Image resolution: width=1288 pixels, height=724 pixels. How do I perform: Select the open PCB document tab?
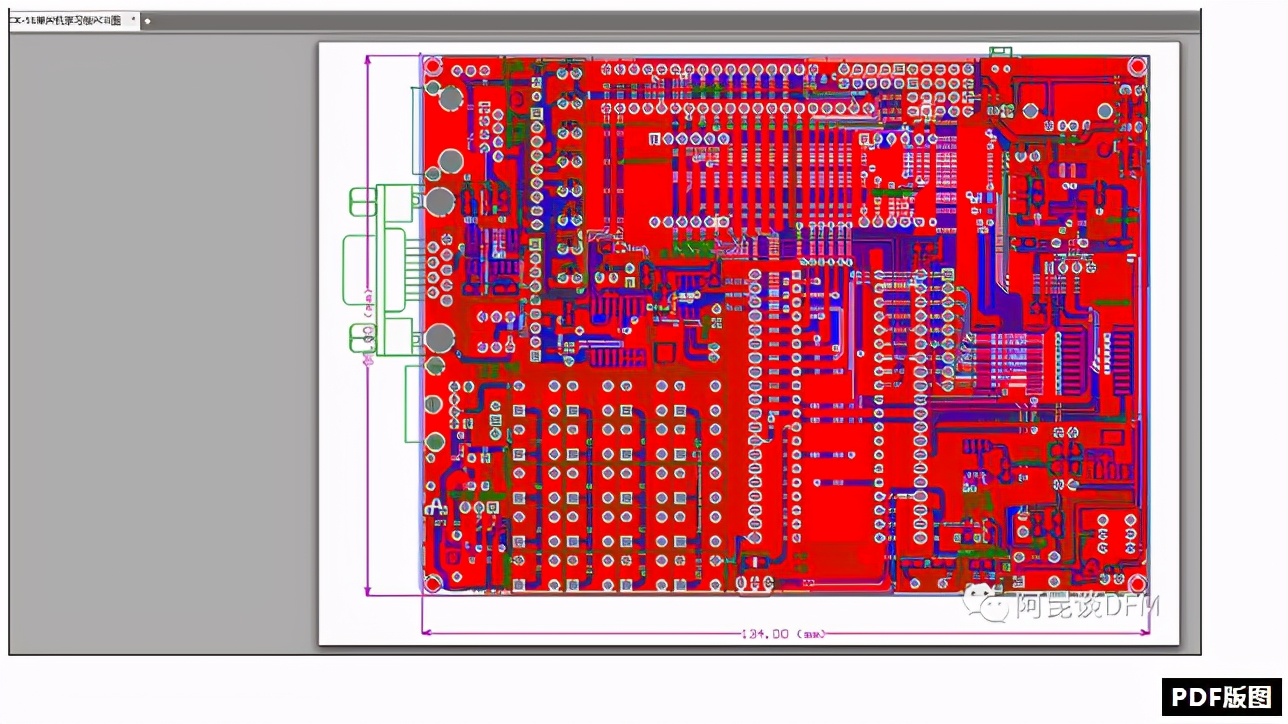coord(74,20)
